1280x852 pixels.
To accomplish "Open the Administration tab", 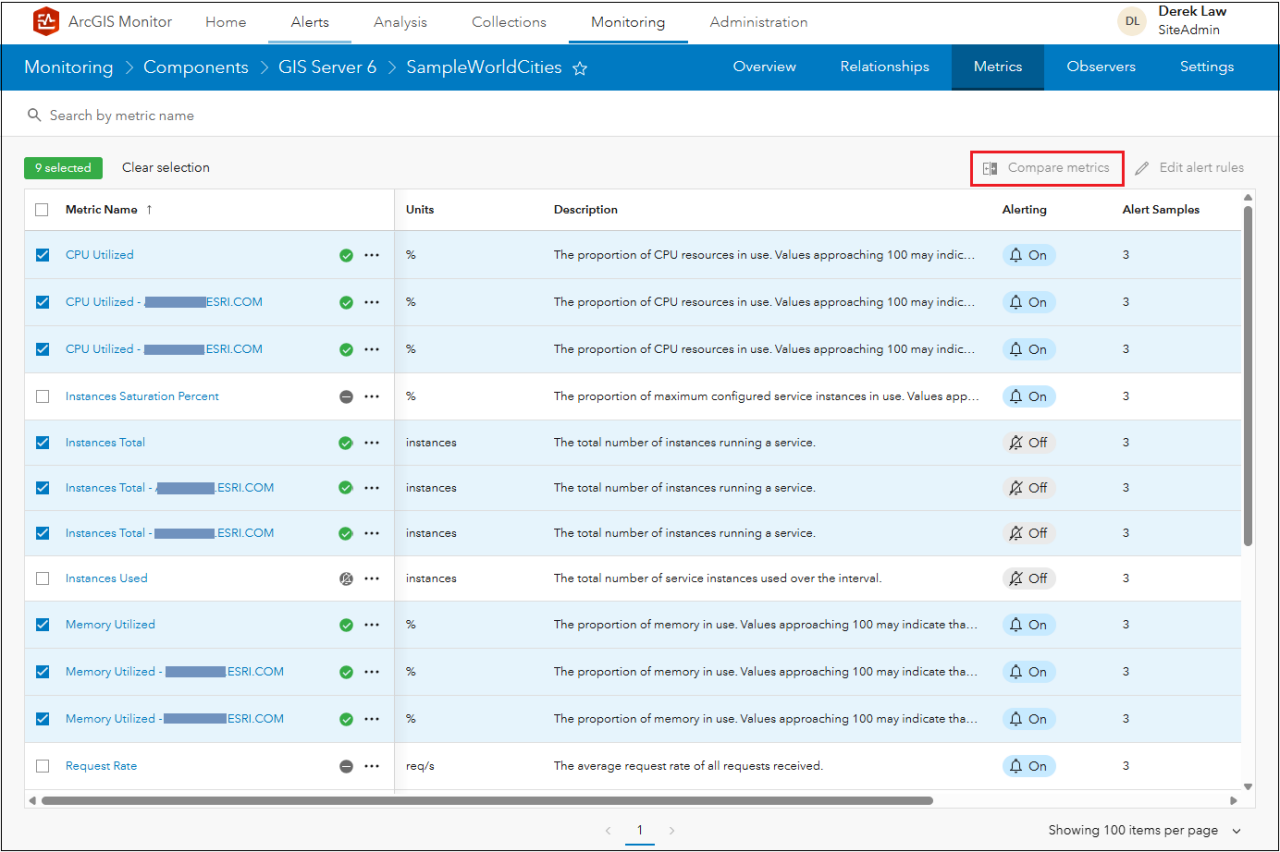I will (x=759, y=22).
